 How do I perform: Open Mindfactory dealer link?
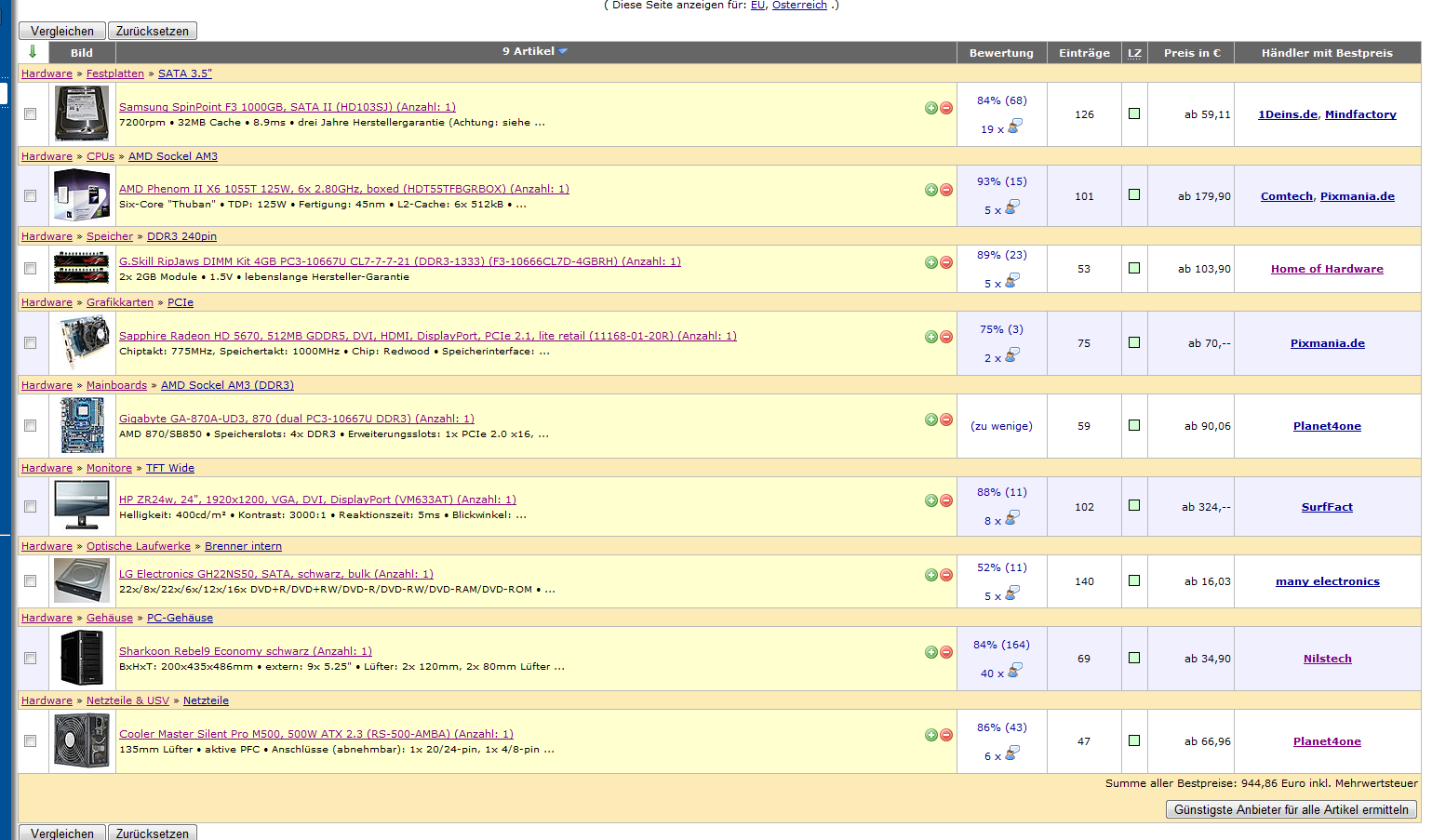[1360, 114]
